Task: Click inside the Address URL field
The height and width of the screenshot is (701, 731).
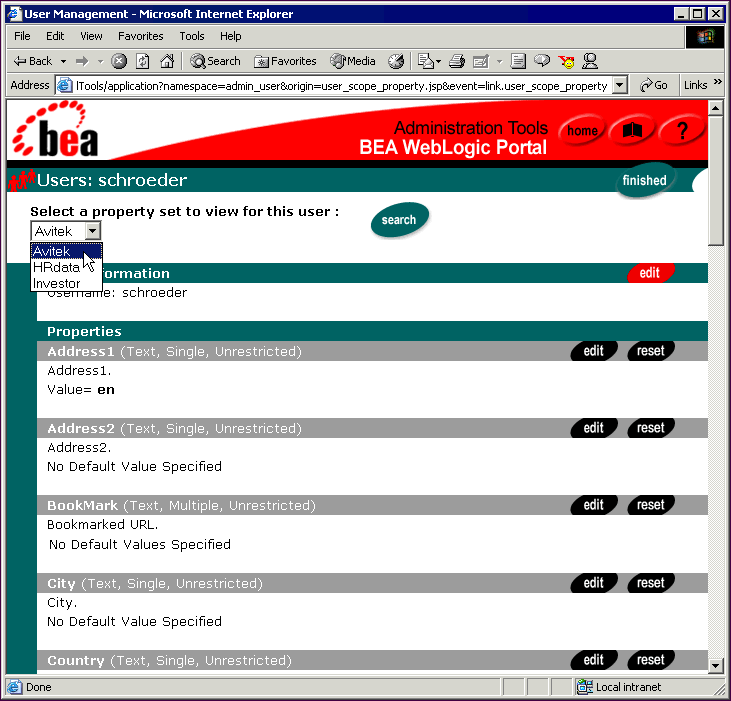Action: tap(342, 86)
